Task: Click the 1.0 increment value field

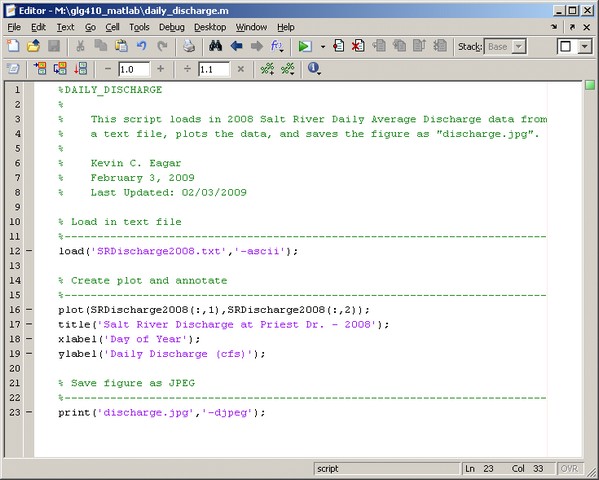Action: pos(134,69)
